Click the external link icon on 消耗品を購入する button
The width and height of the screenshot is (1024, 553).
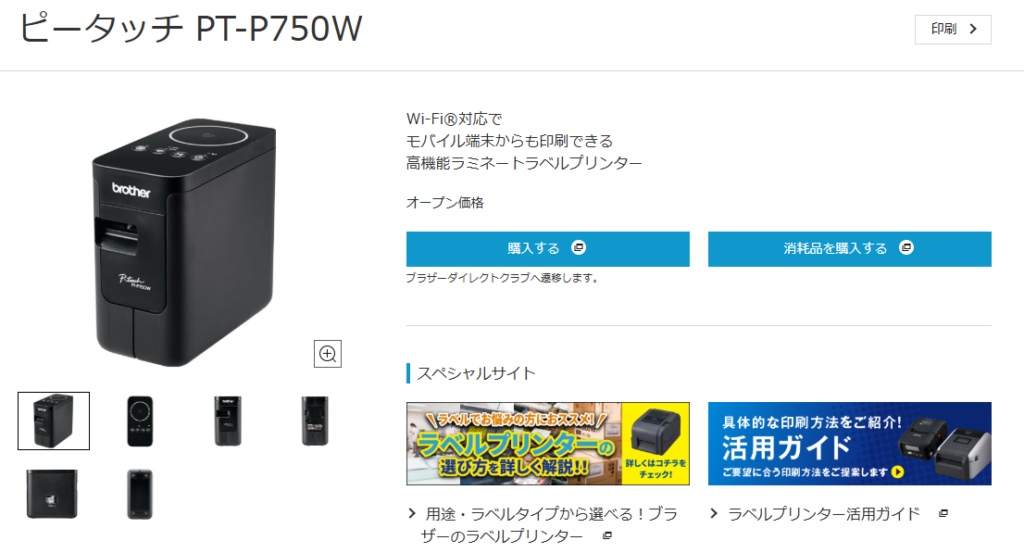point(906,247)
